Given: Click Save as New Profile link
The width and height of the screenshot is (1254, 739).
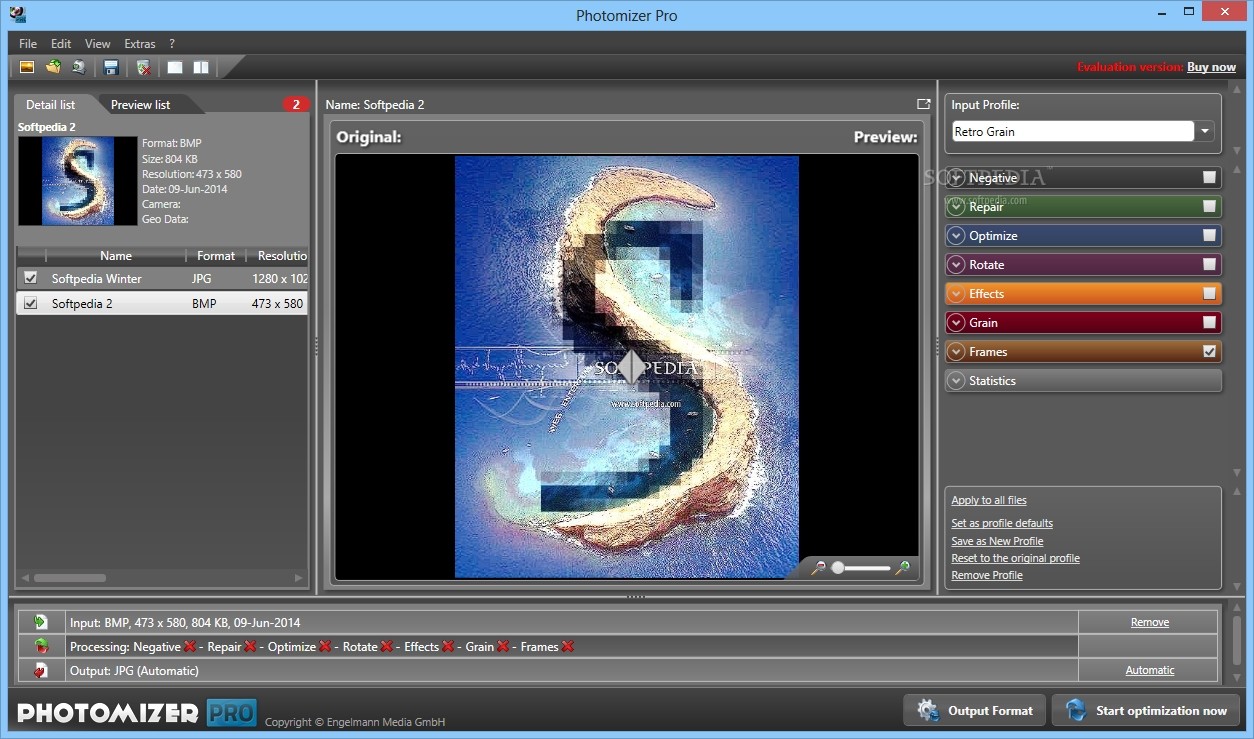Looking at the screenshot, I should 997,541.
